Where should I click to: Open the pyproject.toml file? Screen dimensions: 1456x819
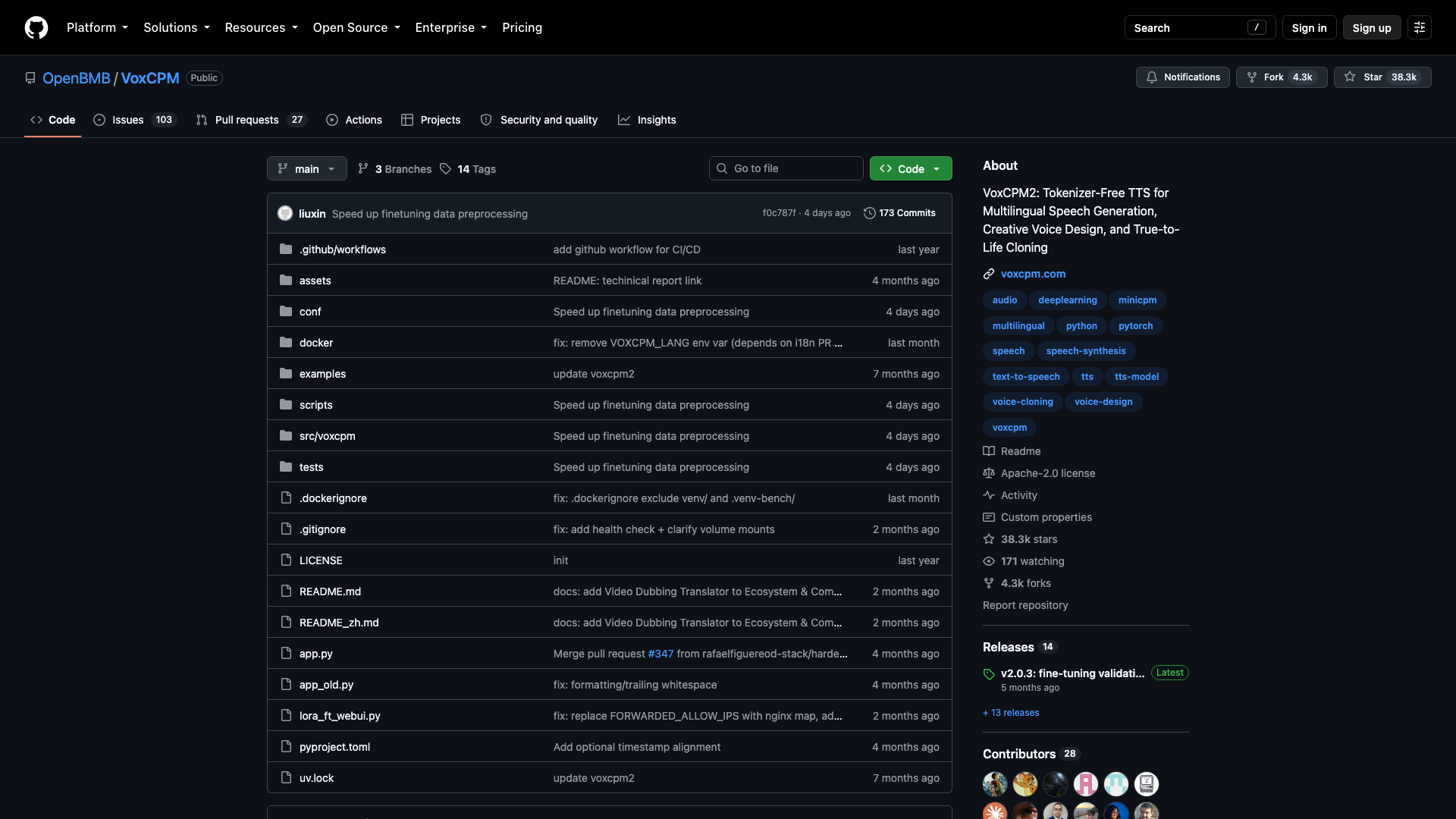(334, 747)
